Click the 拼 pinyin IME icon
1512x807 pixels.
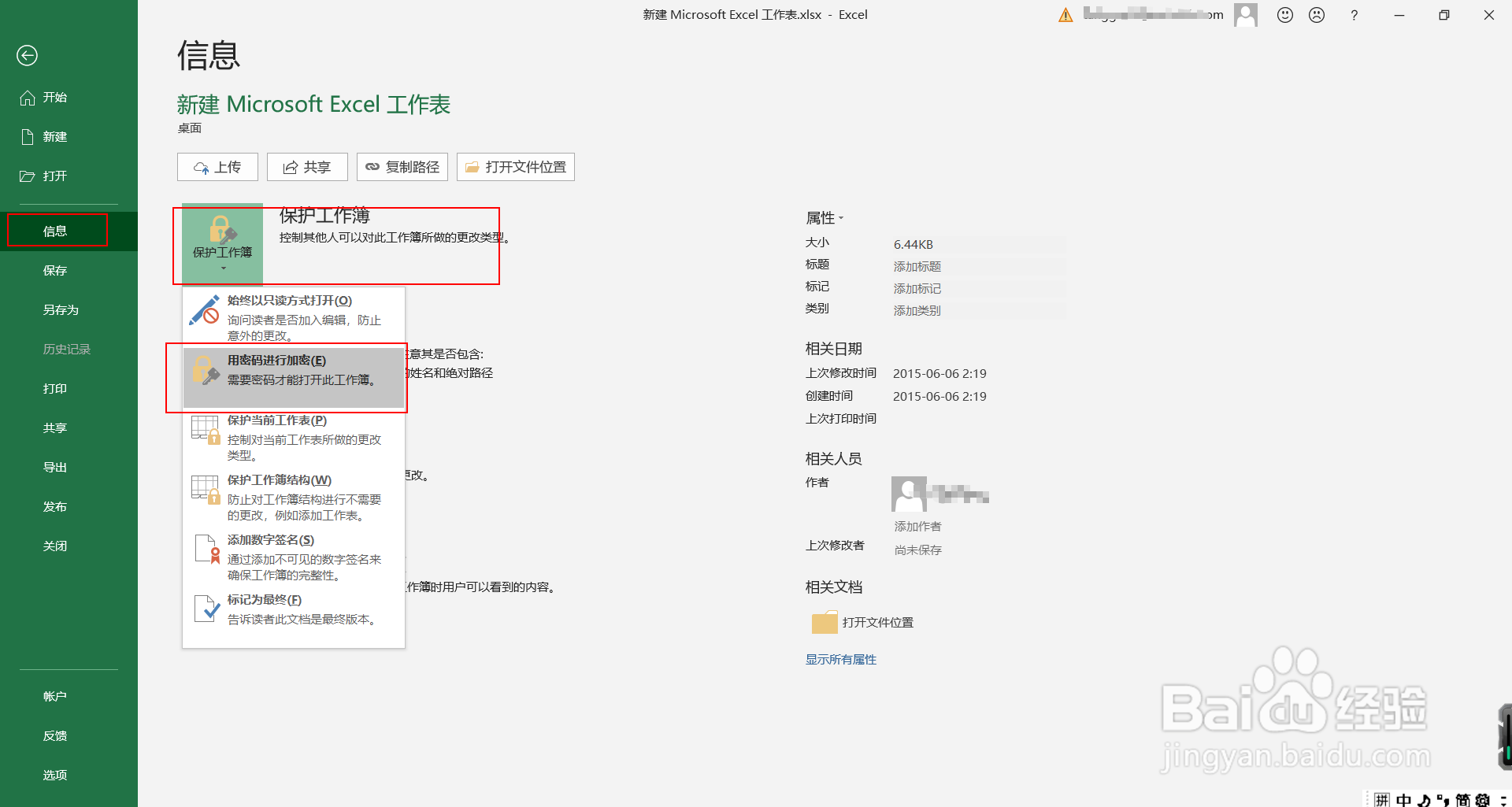tap(1383, 800)
